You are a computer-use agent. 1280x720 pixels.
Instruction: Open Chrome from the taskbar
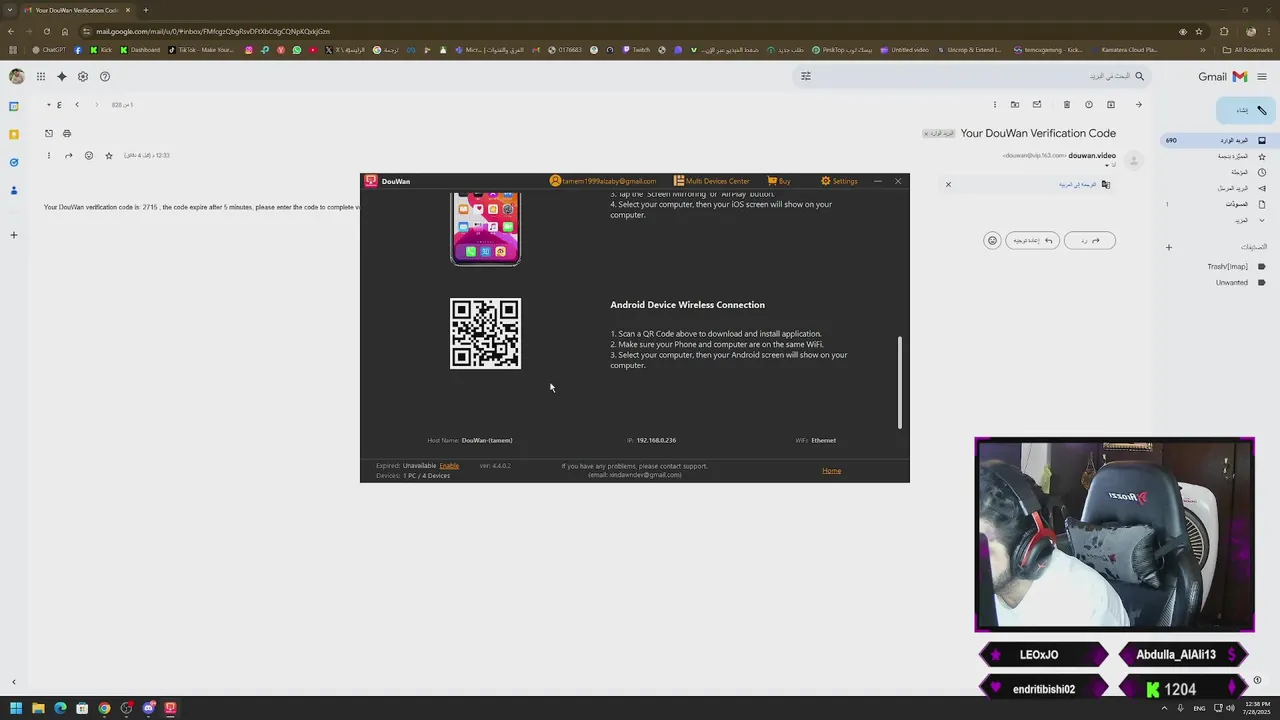104,708
